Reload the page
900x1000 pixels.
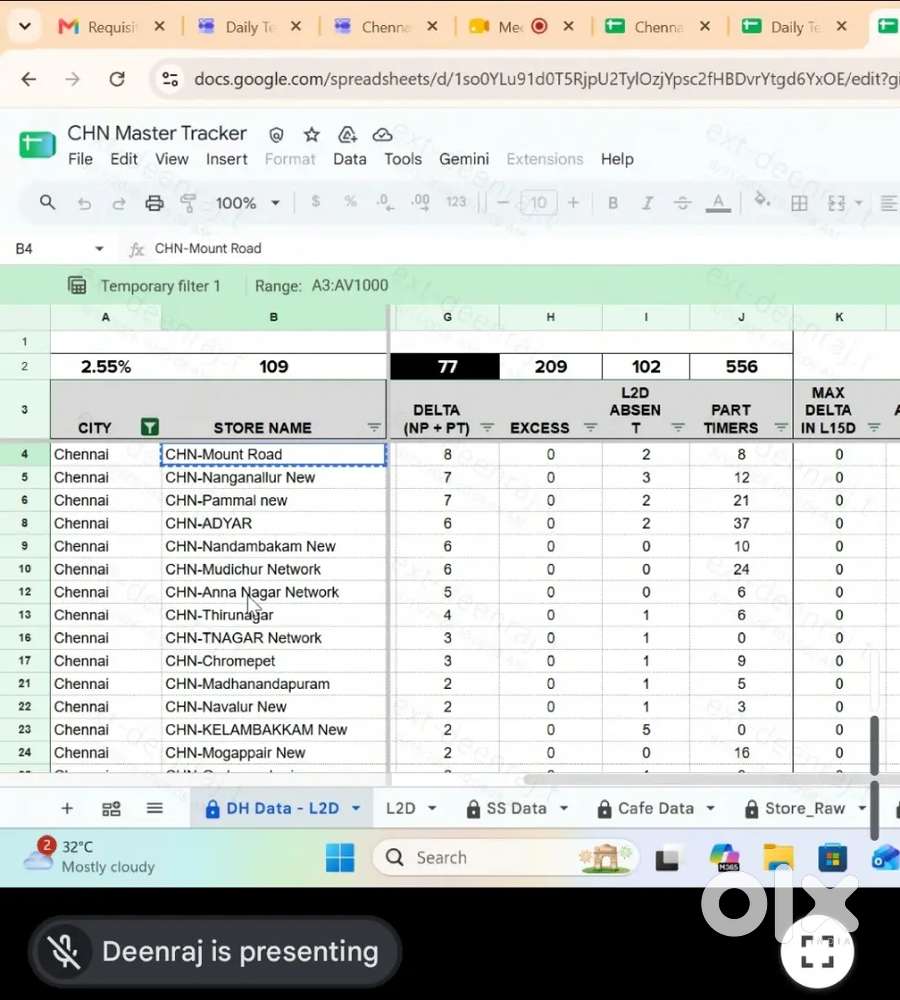click(117, 79)
